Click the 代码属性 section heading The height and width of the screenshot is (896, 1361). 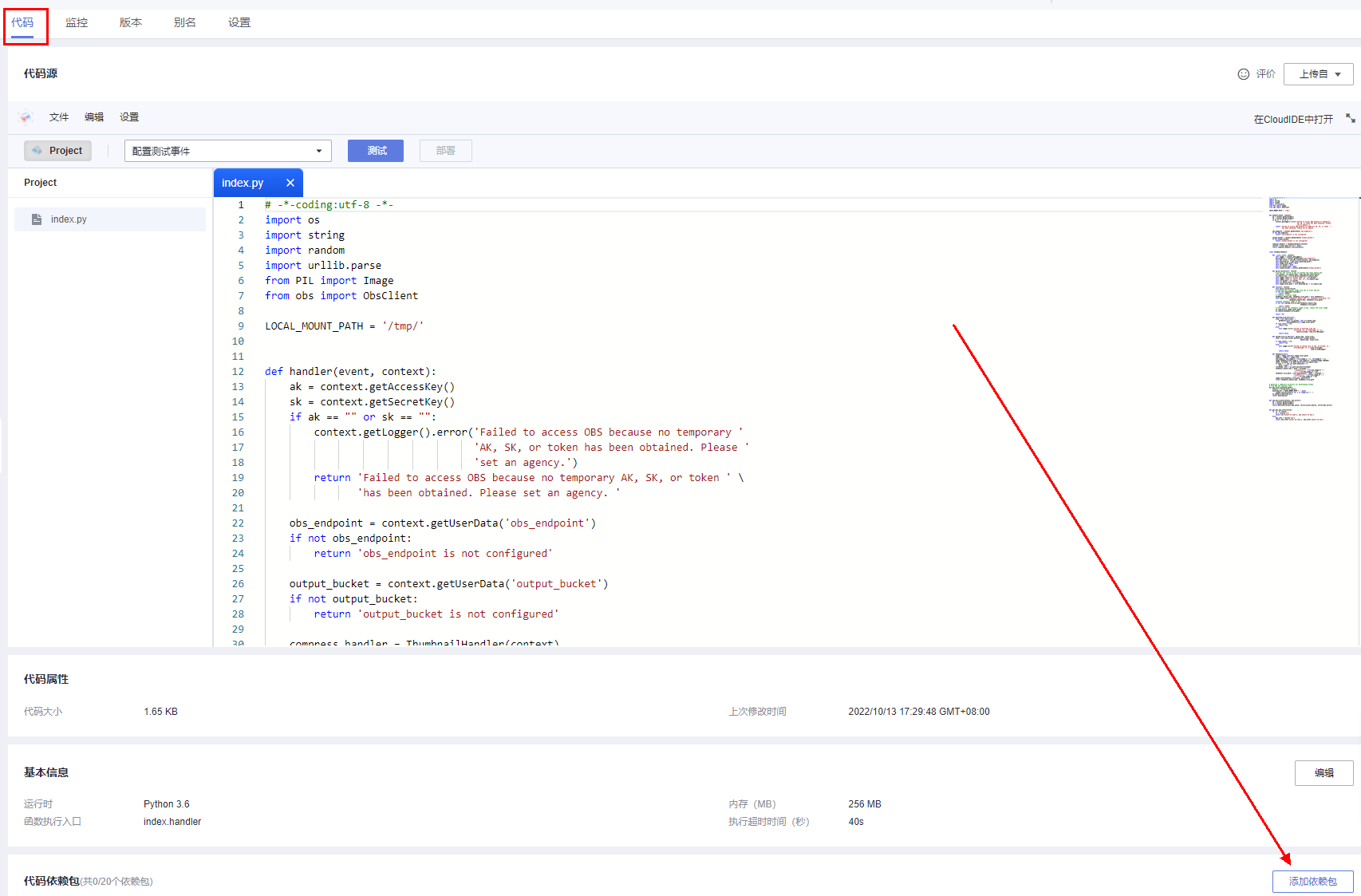tap(46, 679)
